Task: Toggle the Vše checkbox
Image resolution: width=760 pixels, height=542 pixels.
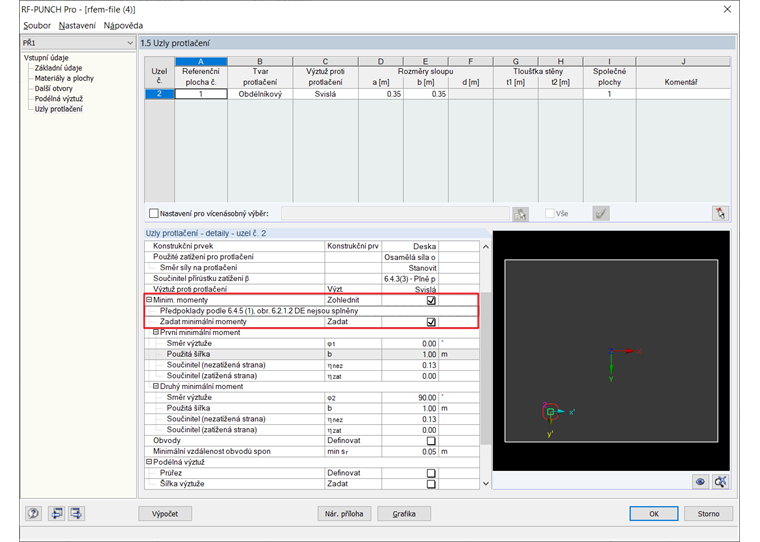Action: click(550, 213)
